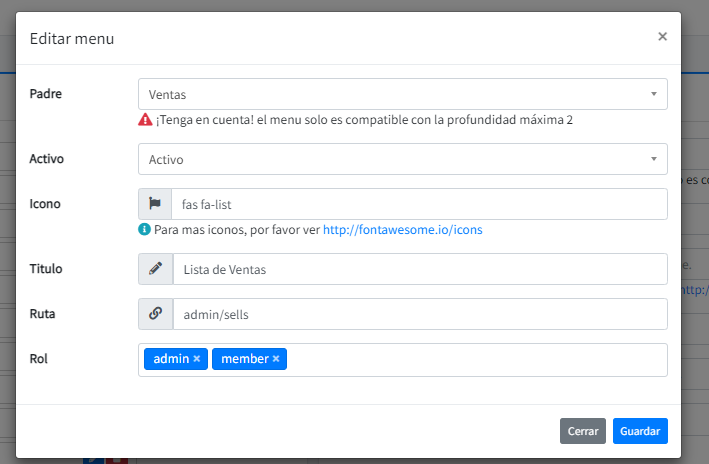Click the Ruta field containing admin/sells
This screenshot has height=464, width=709.
tap(419, 314)
